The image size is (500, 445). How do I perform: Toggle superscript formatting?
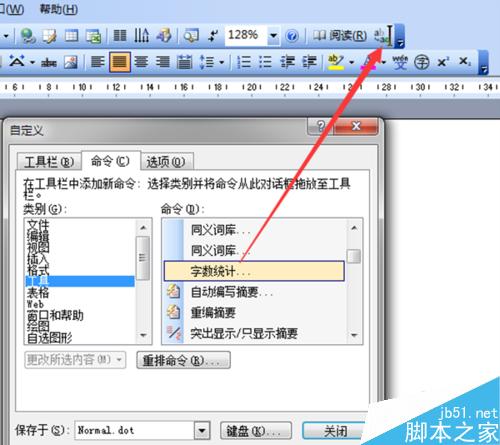tap(443, 62)
